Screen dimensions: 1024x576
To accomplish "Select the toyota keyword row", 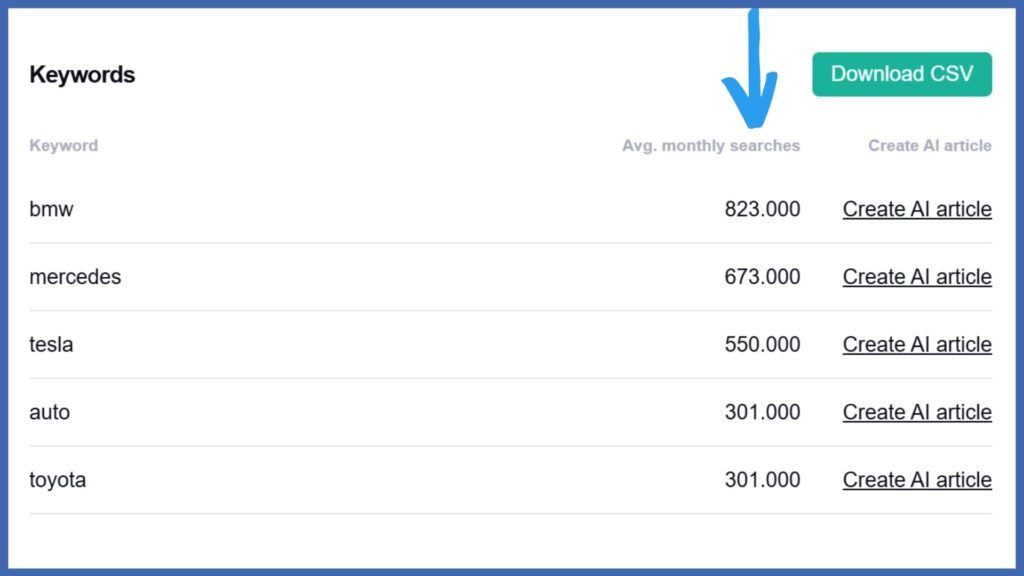I will click(x=511, y=480).
